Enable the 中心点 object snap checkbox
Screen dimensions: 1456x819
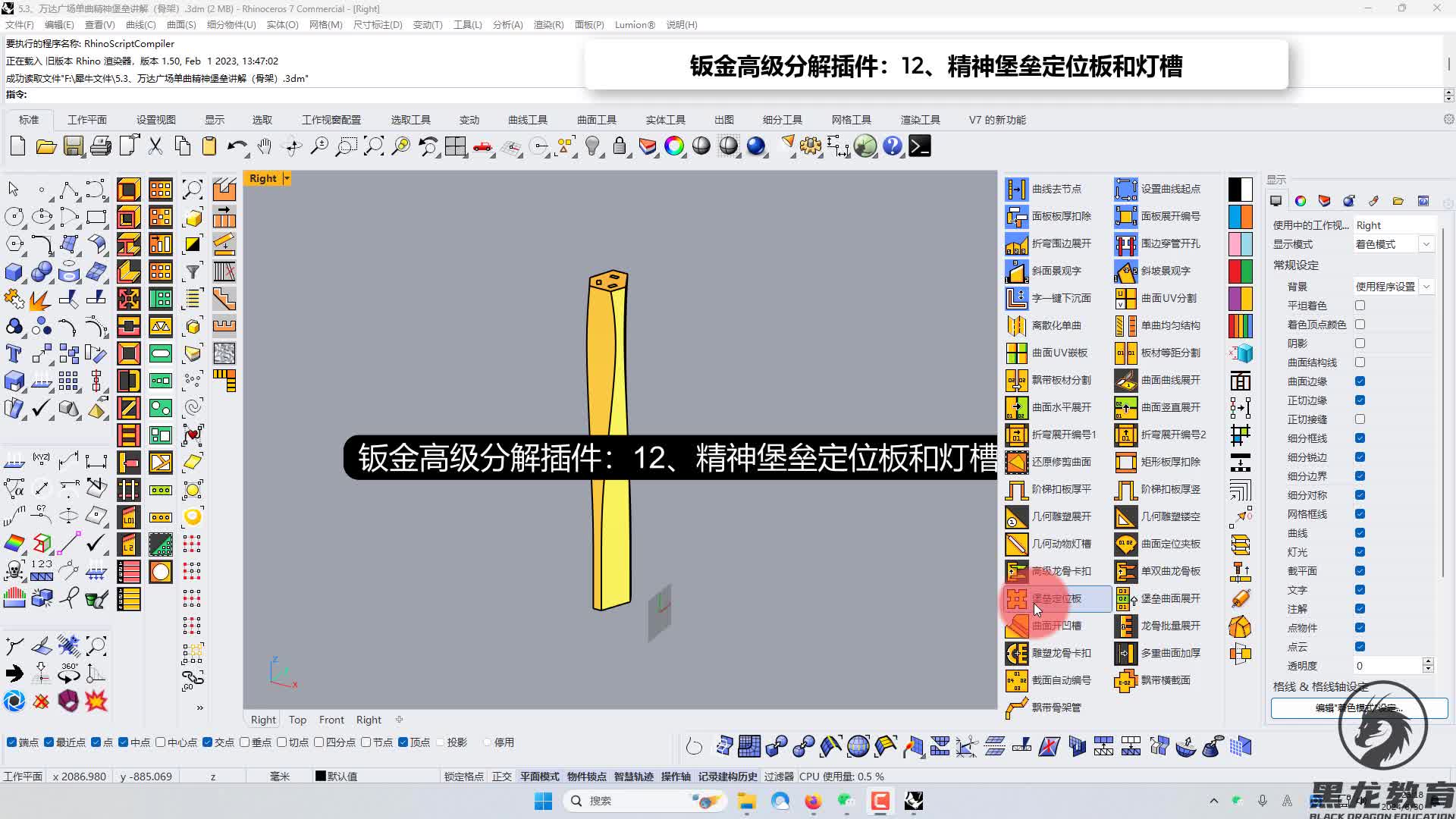[x=161, y=742]
